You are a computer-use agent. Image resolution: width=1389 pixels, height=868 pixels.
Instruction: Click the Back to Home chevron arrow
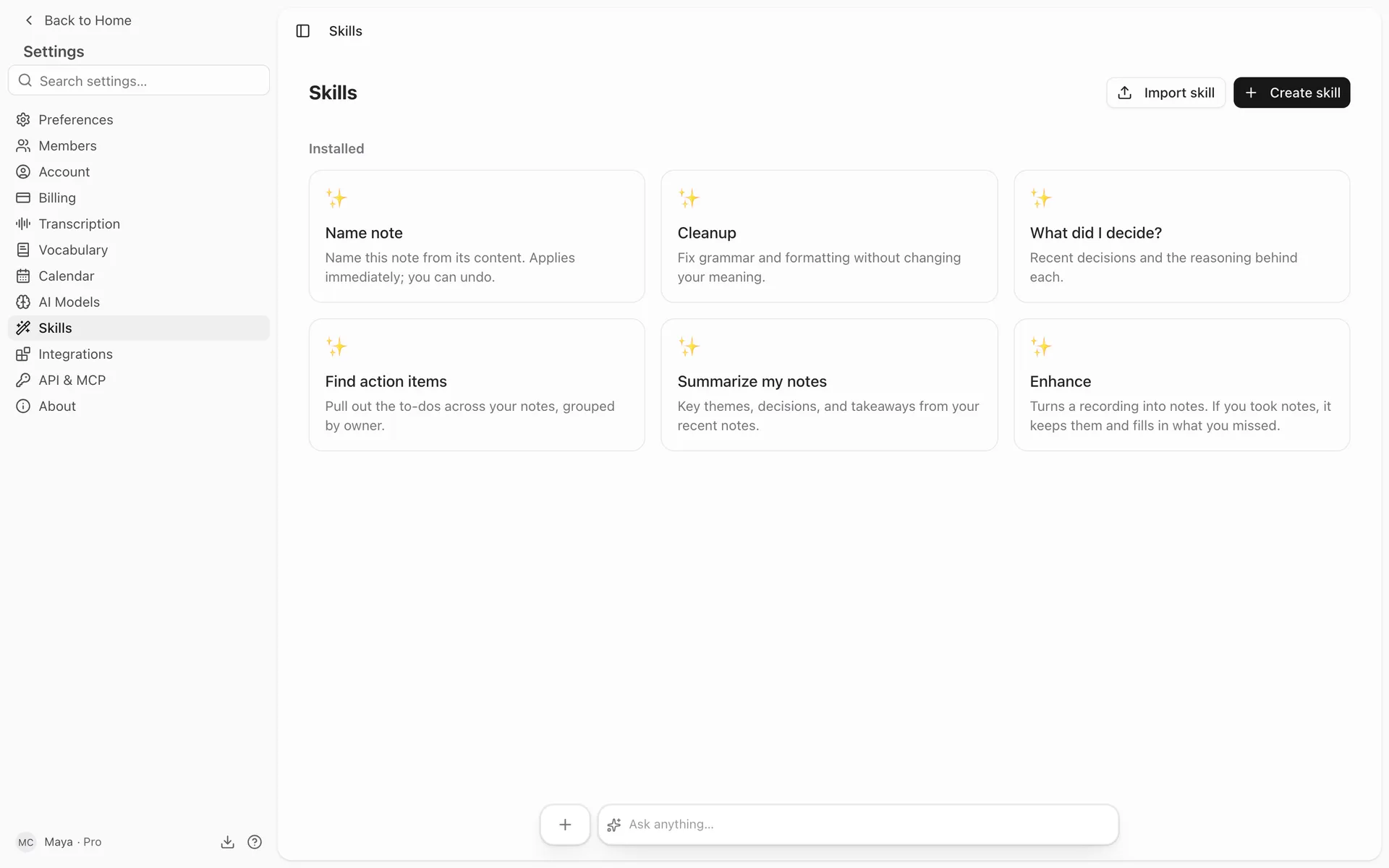pyautogui.click(x=29, y=20)
